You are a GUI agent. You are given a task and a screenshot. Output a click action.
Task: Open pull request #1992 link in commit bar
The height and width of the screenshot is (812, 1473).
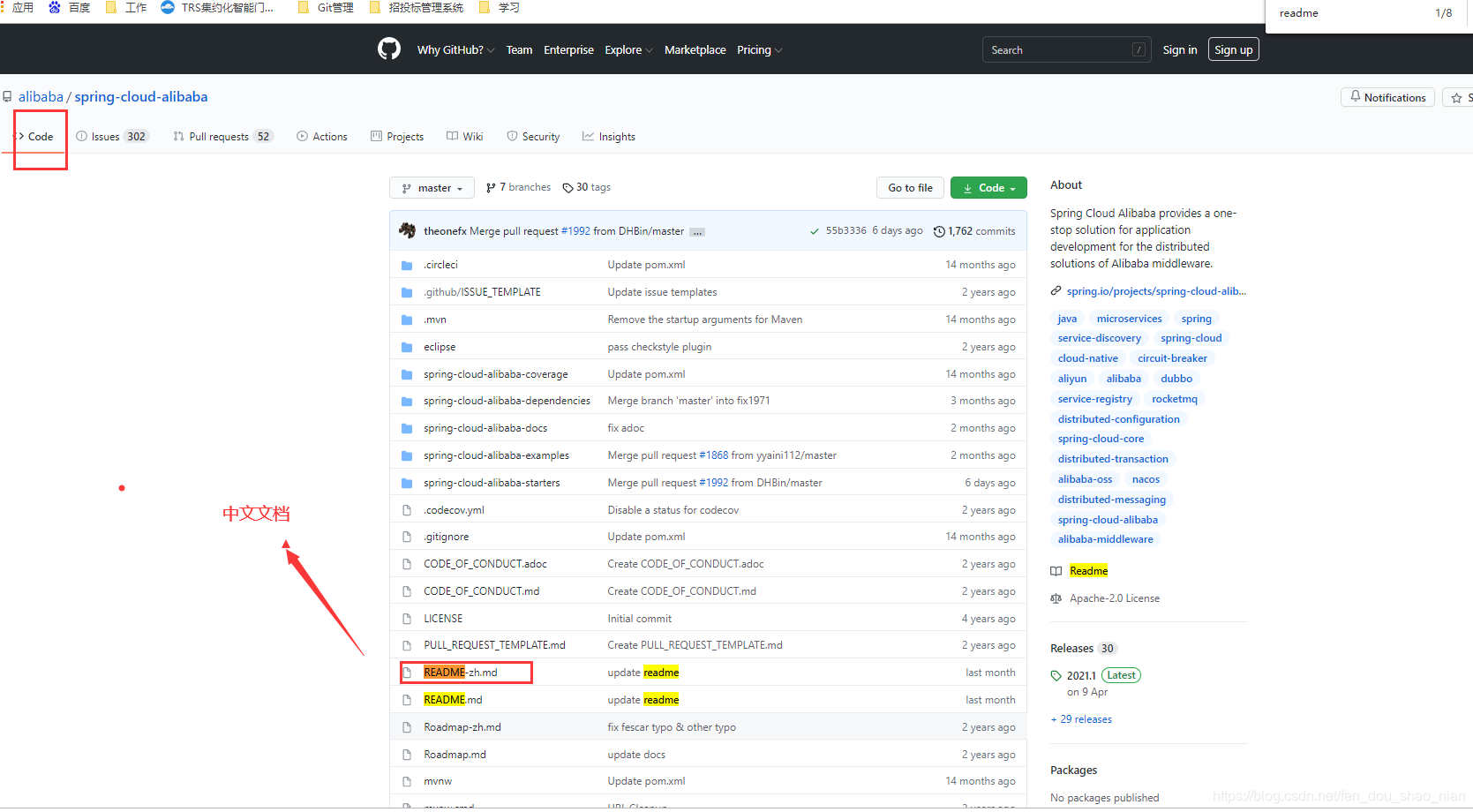click(x=575, y=231)
